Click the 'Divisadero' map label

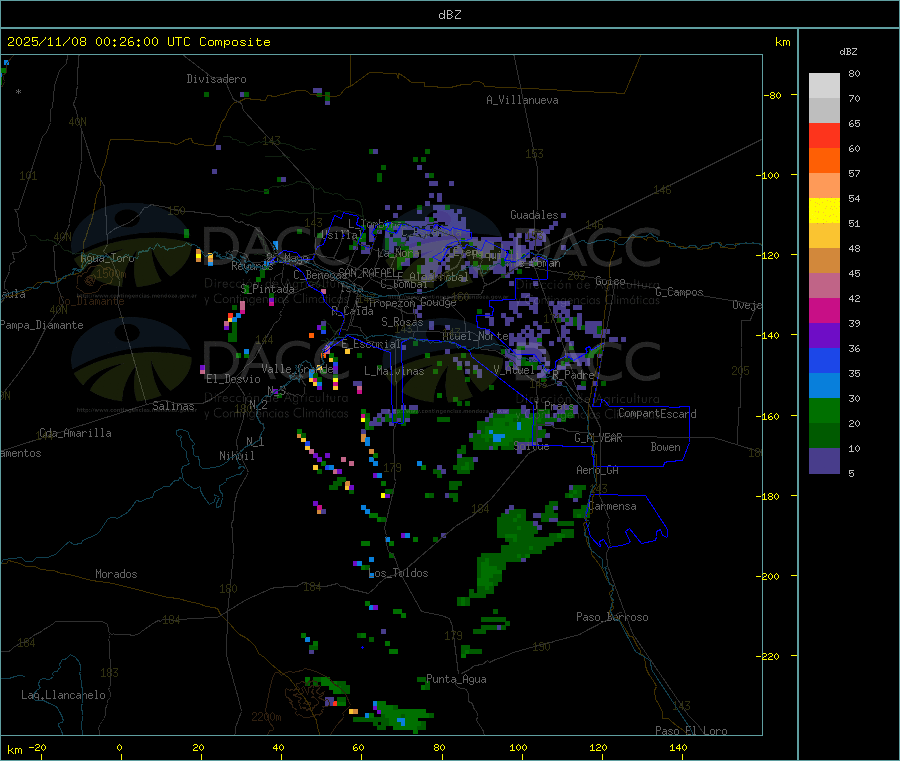click(216, 79)
